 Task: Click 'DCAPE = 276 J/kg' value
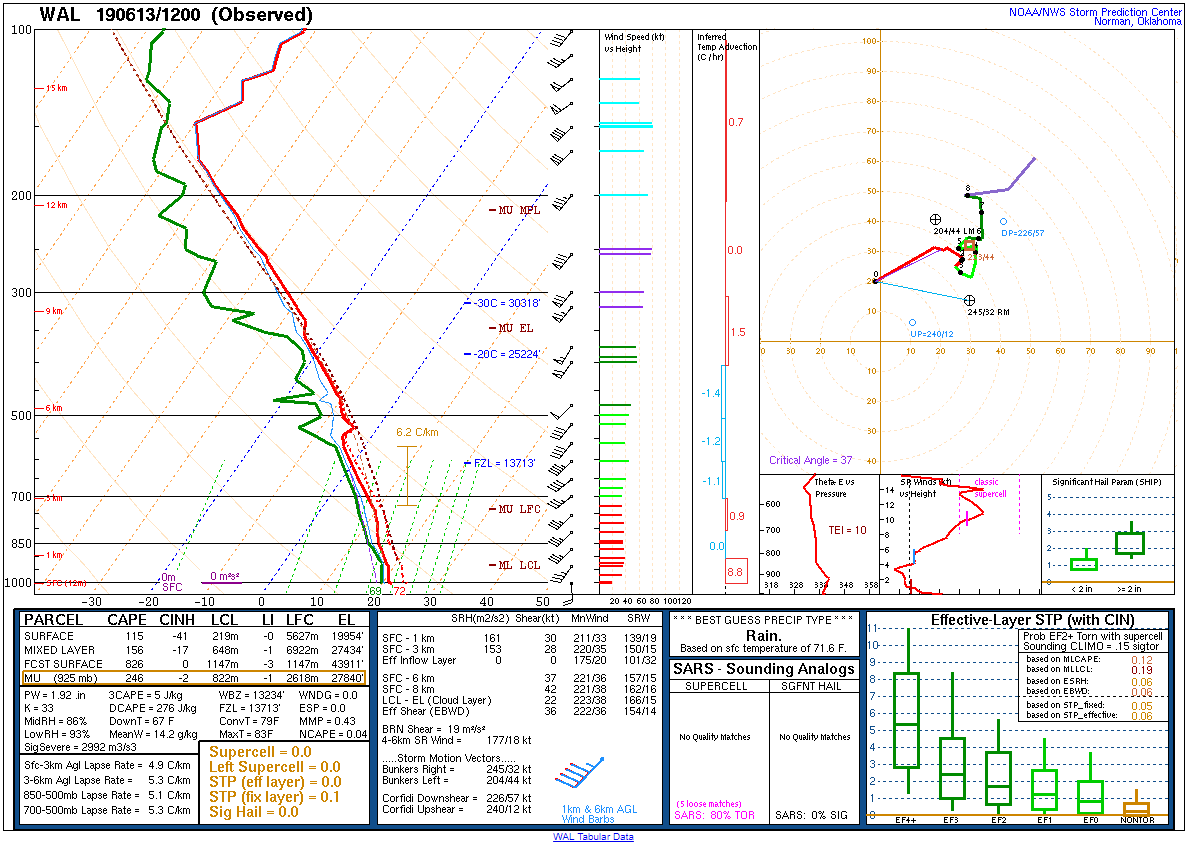tap(152, 708)
